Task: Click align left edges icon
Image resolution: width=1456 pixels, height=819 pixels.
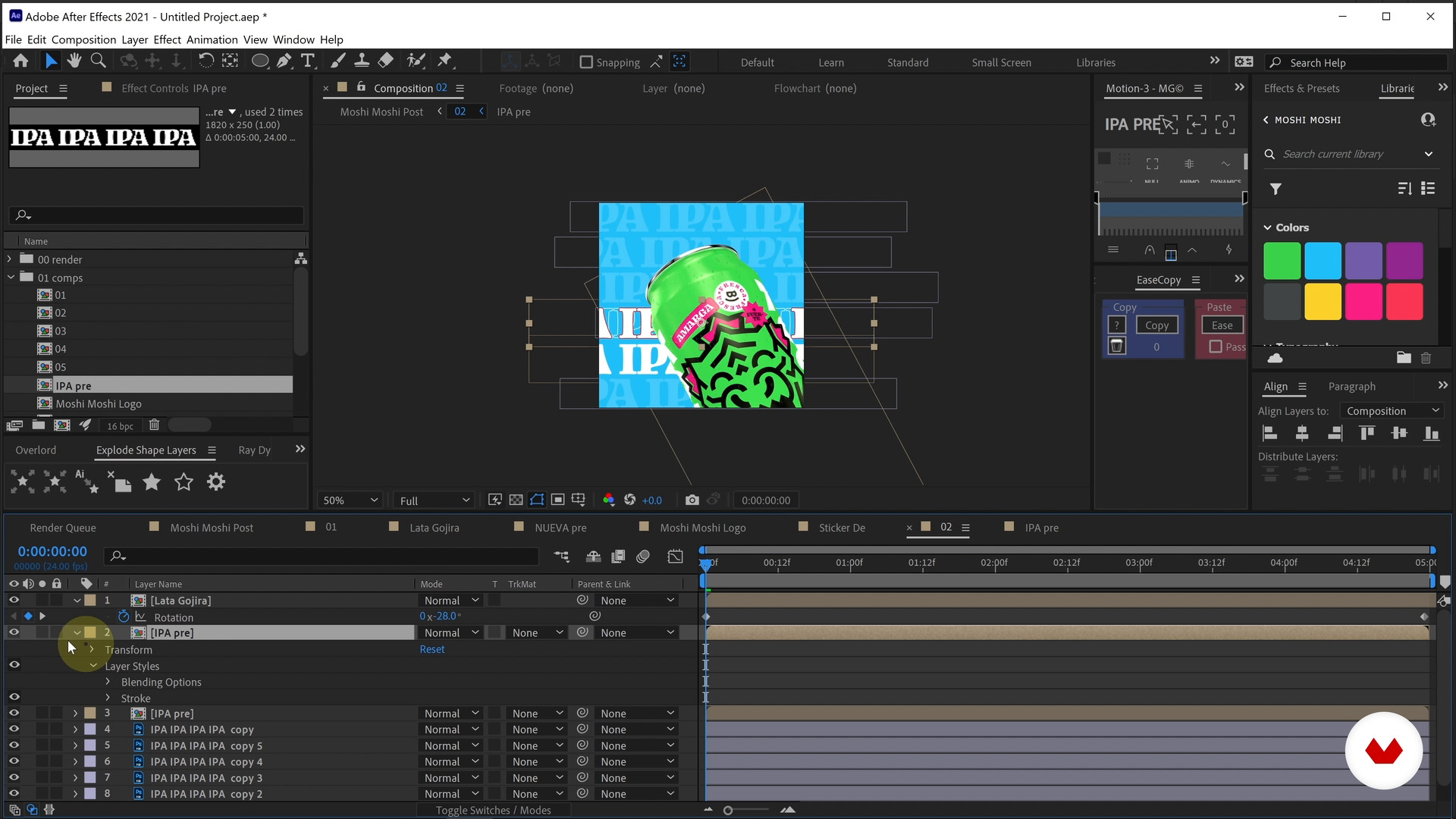Action: coord(1269,434)
